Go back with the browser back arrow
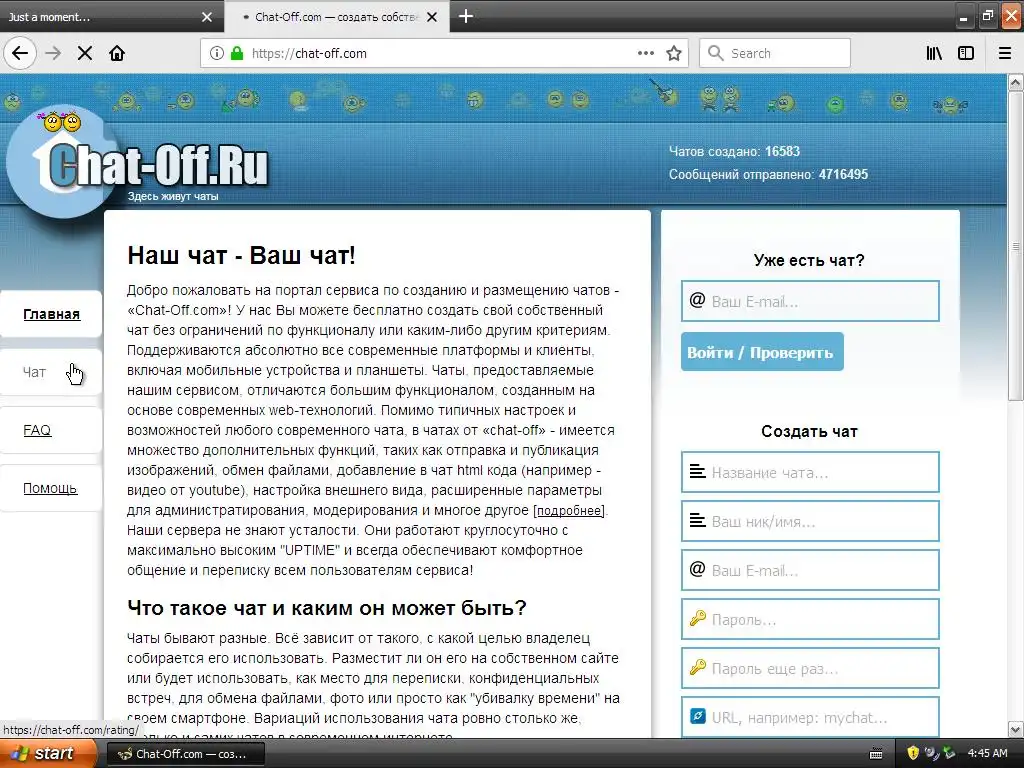This screenshot has width=1024, height=768. (20, 53)
